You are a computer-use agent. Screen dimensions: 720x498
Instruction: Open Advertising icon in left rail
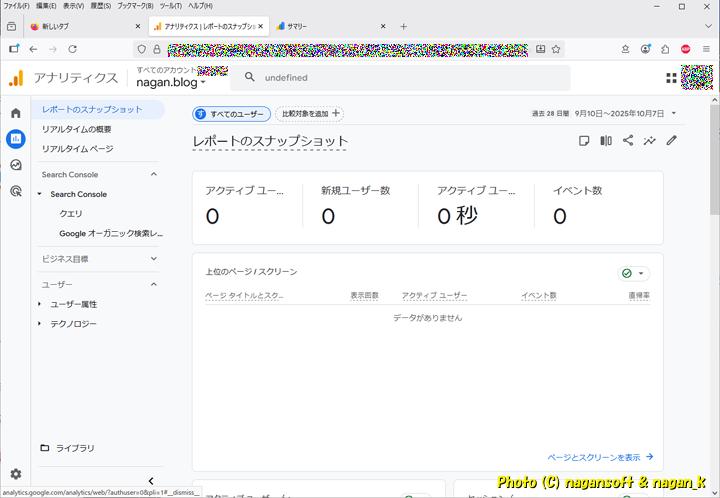click(x=15, y=191)
